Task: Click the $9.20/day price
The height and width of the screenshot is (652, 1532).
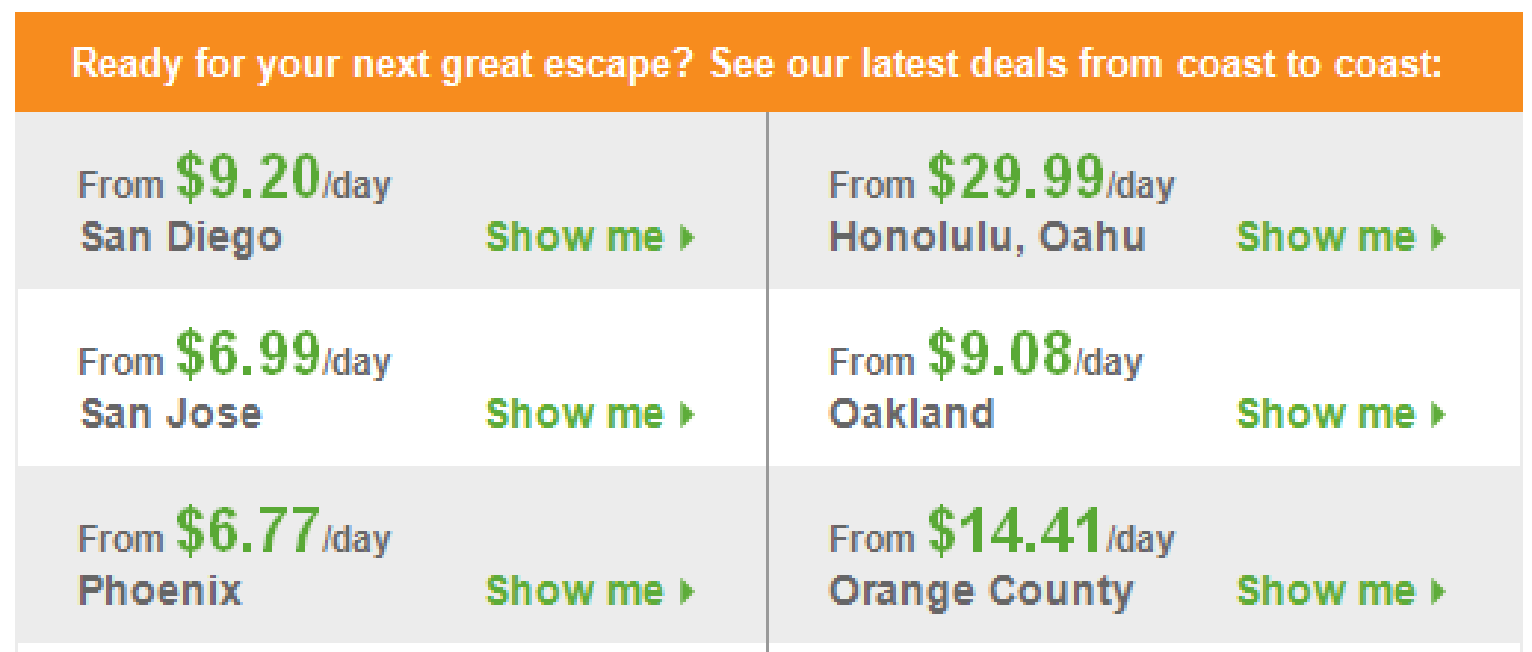Action: [x=282, y=178]
